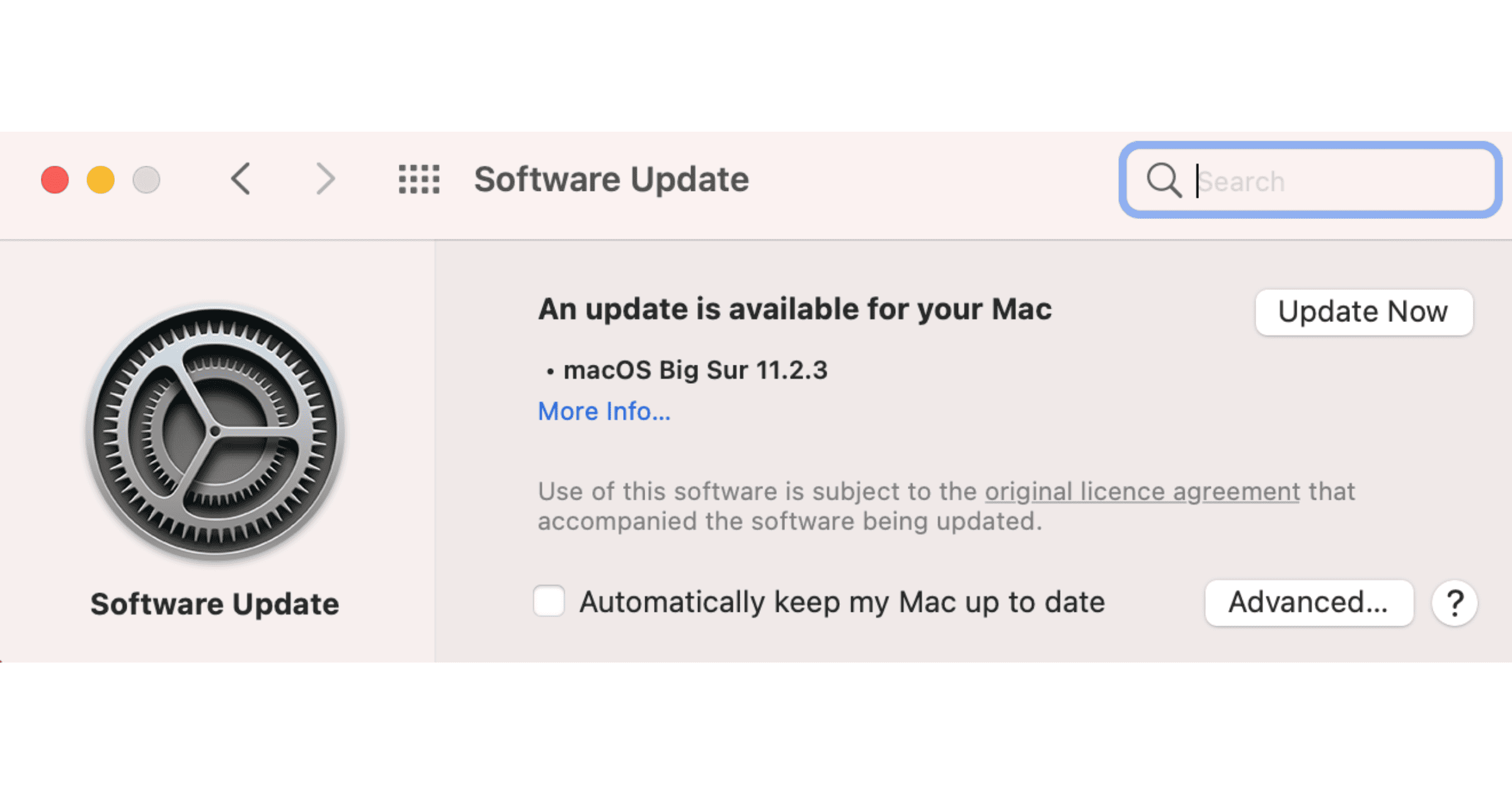Go back using the left chevron
This screenshot has height=794, width=1512.
coord(241,180)
